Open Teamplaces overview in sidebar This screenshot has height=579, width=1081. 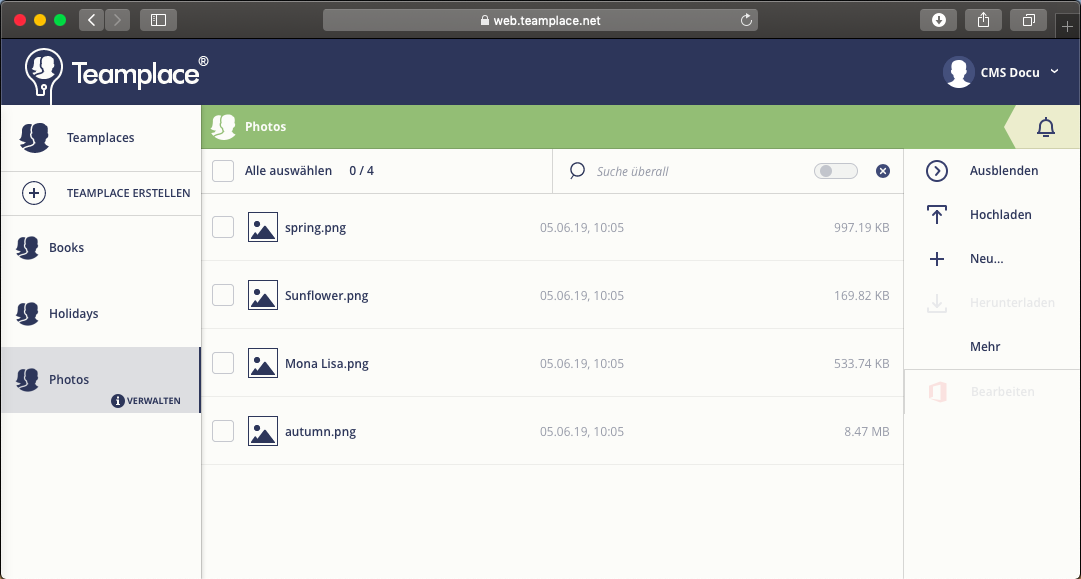[101, 138]
